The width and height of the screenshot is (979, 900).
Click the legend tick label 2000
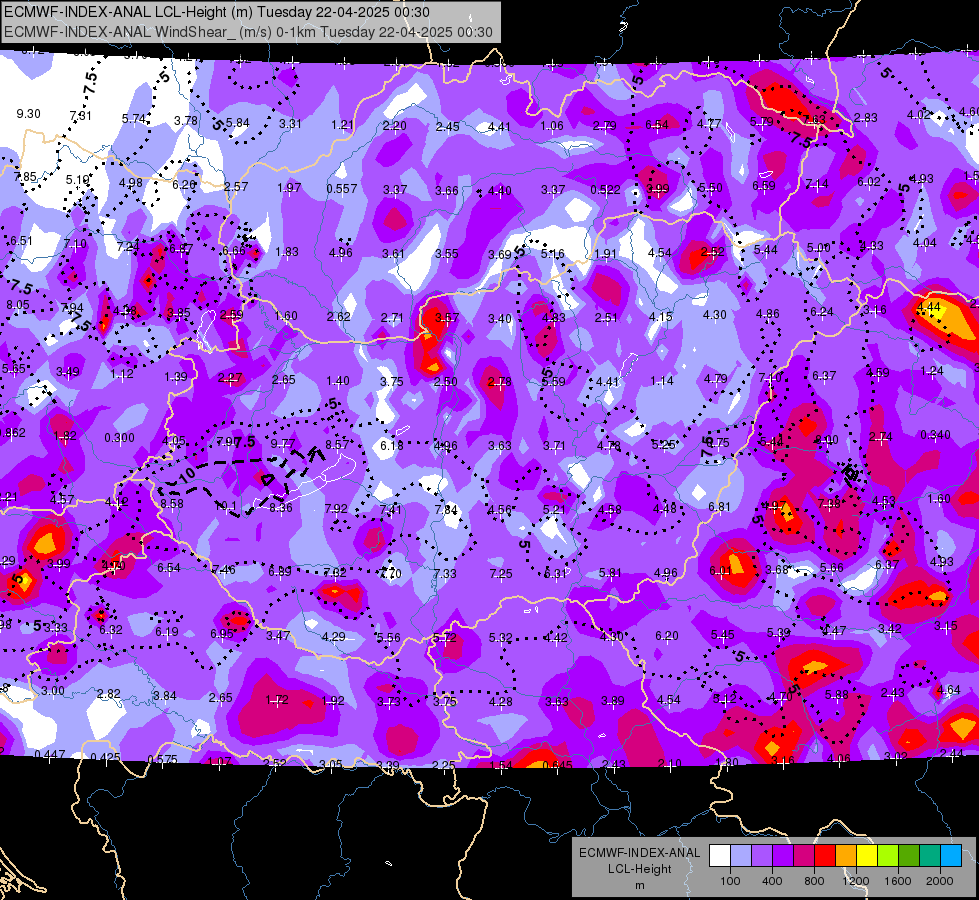pyautogui.click(x=940, y=881)
